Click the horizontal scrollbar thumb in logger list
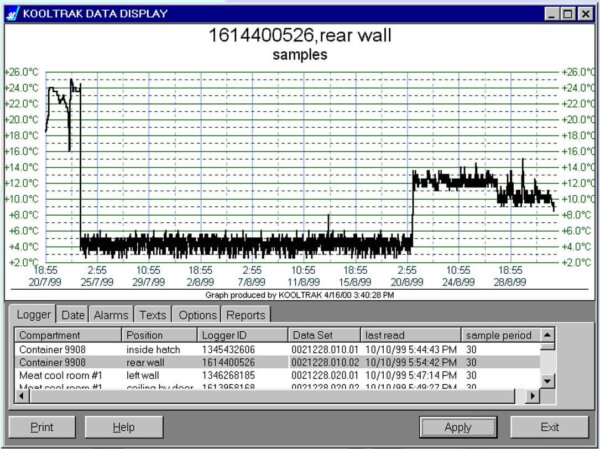 pyautogui.click(x=272, y=396)
